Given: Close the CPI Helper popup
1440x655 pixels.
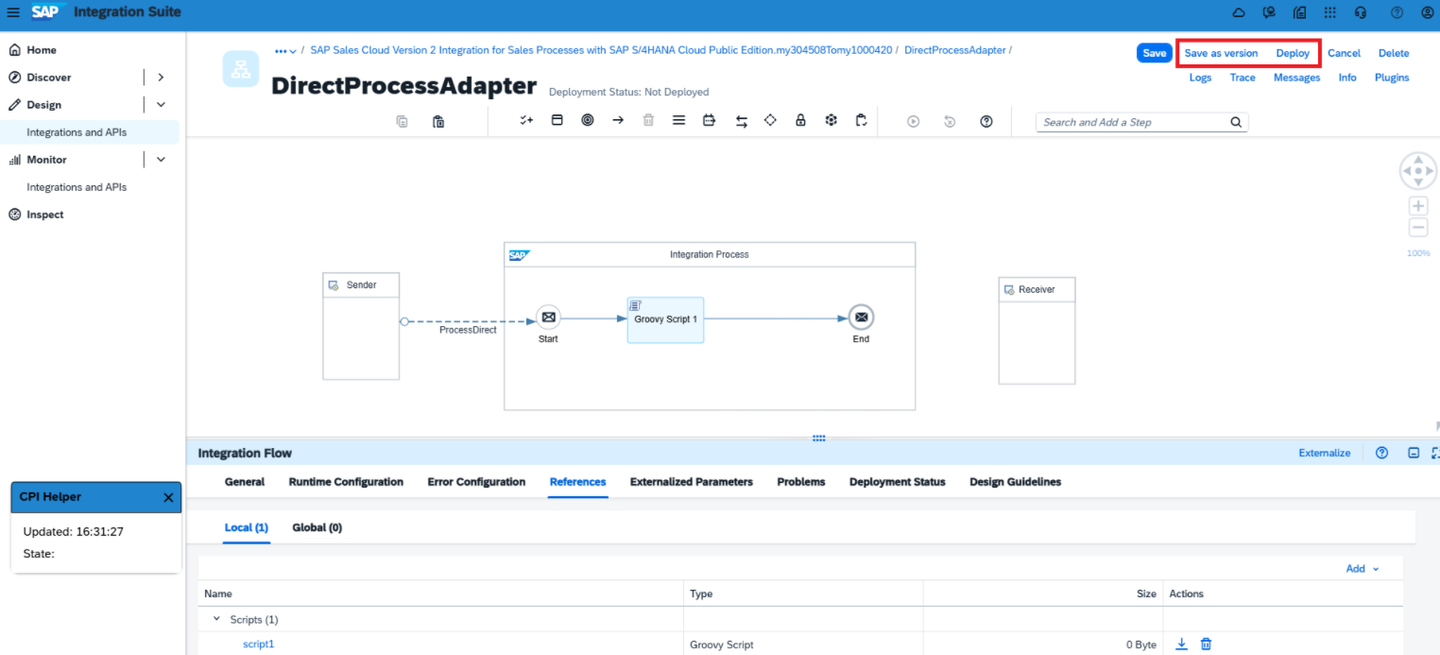Looking at the screenshot, I should tap(168, 497).
